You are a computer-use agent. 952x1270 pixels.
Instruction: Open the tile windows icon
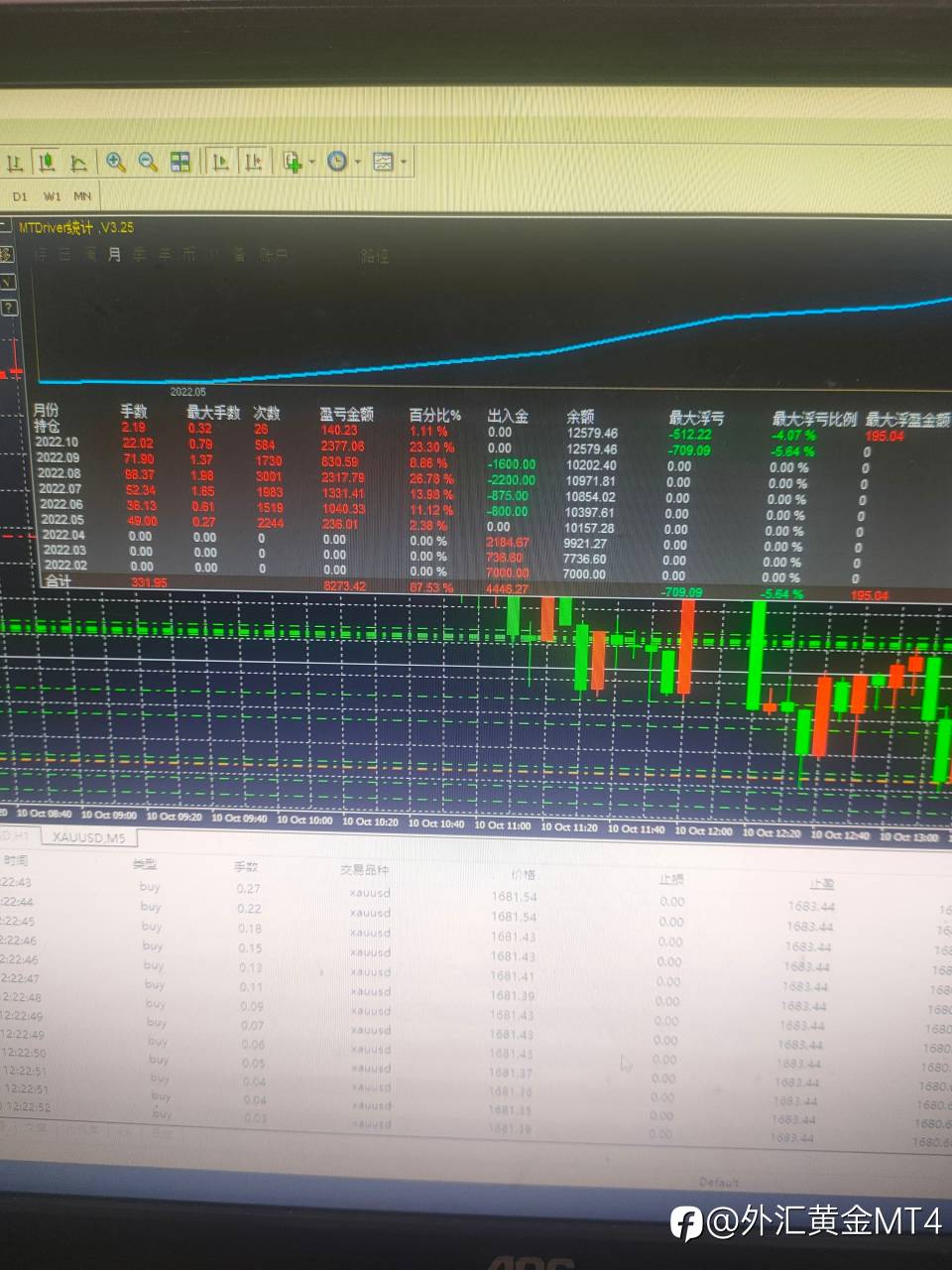(180, 162)
